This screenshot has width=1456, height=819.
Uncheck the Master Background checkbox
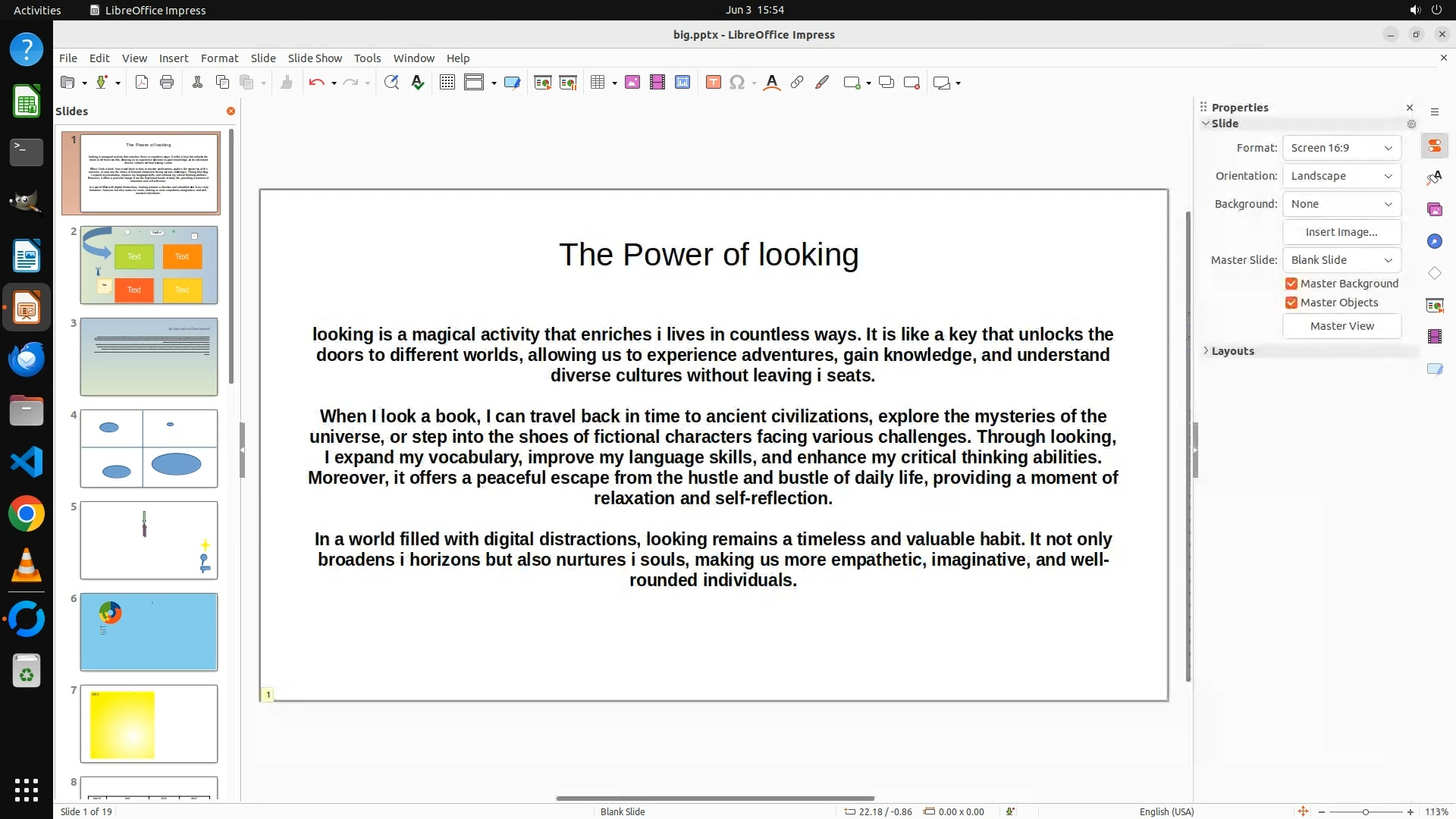tap(1291, 284)
